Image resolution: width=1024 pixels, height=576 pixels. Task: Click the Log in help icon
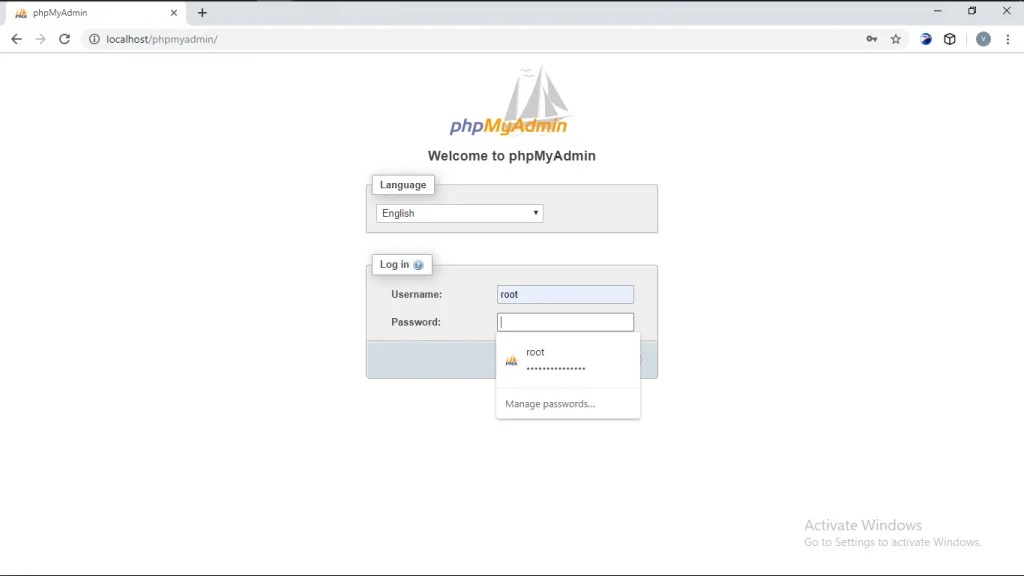click(419, 264)
